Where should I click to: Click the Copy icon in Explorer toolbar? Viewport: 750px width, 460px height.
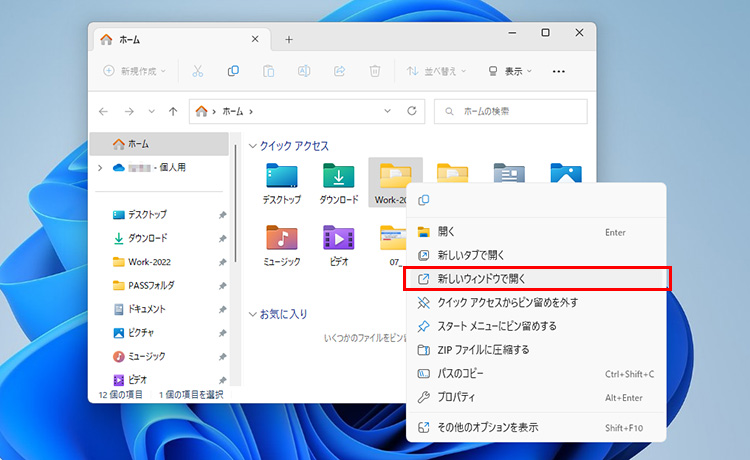coord(233,71)
